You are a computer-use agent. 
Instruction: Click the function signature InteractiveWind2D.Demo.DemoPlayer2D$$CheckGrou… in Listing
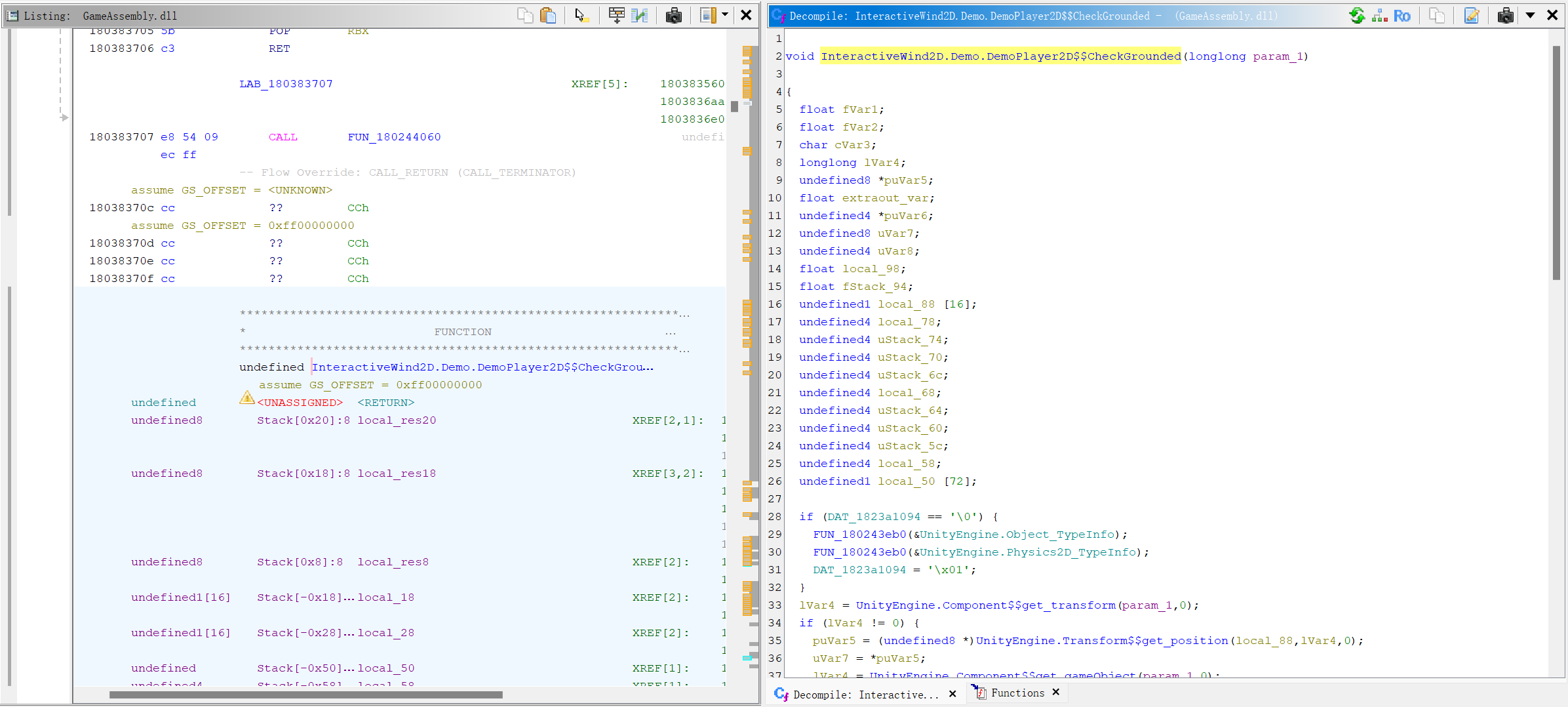482,367
